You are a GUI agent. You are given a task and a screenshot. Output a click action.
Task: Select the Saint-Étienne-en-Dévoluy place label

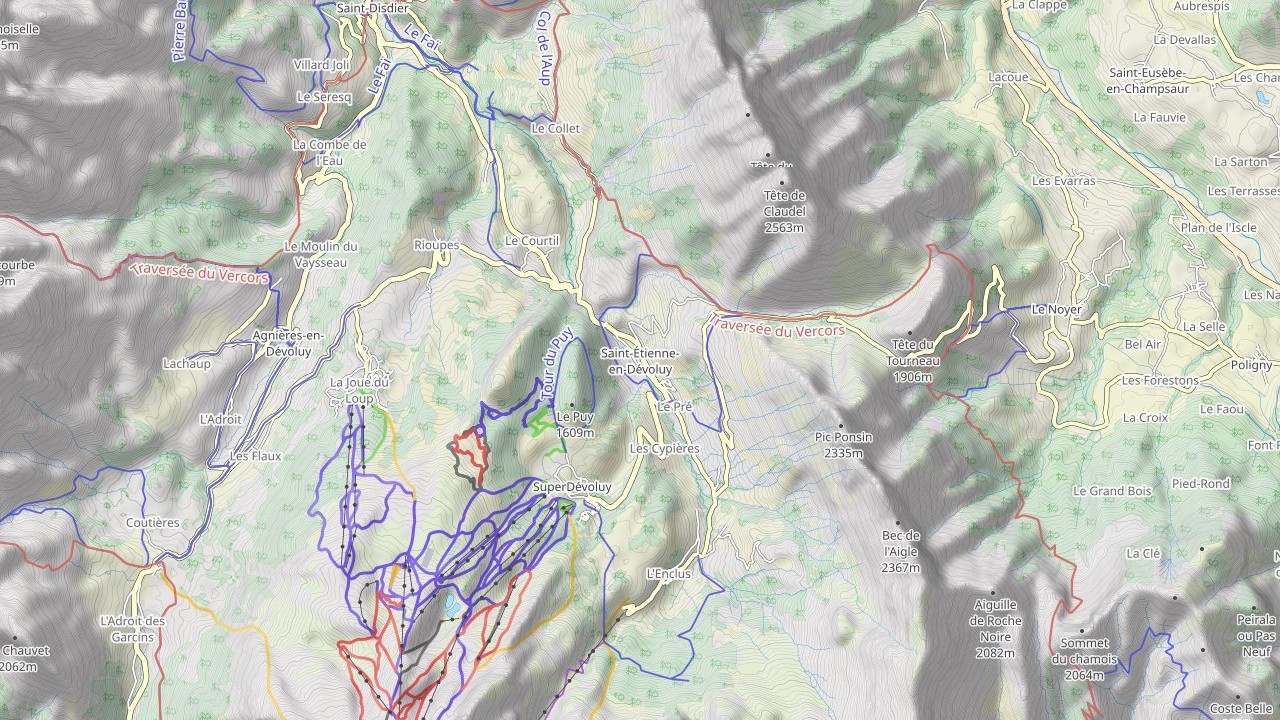click(640, 361)
